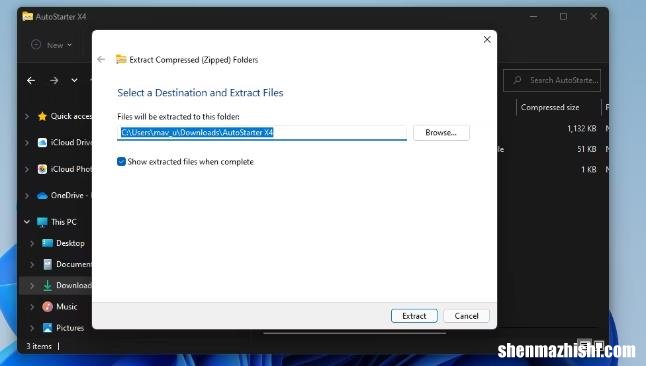The height and width of the screenshot is (366, 646).
Task: Go back in File Explorer navigation
Action: (31, 80)
